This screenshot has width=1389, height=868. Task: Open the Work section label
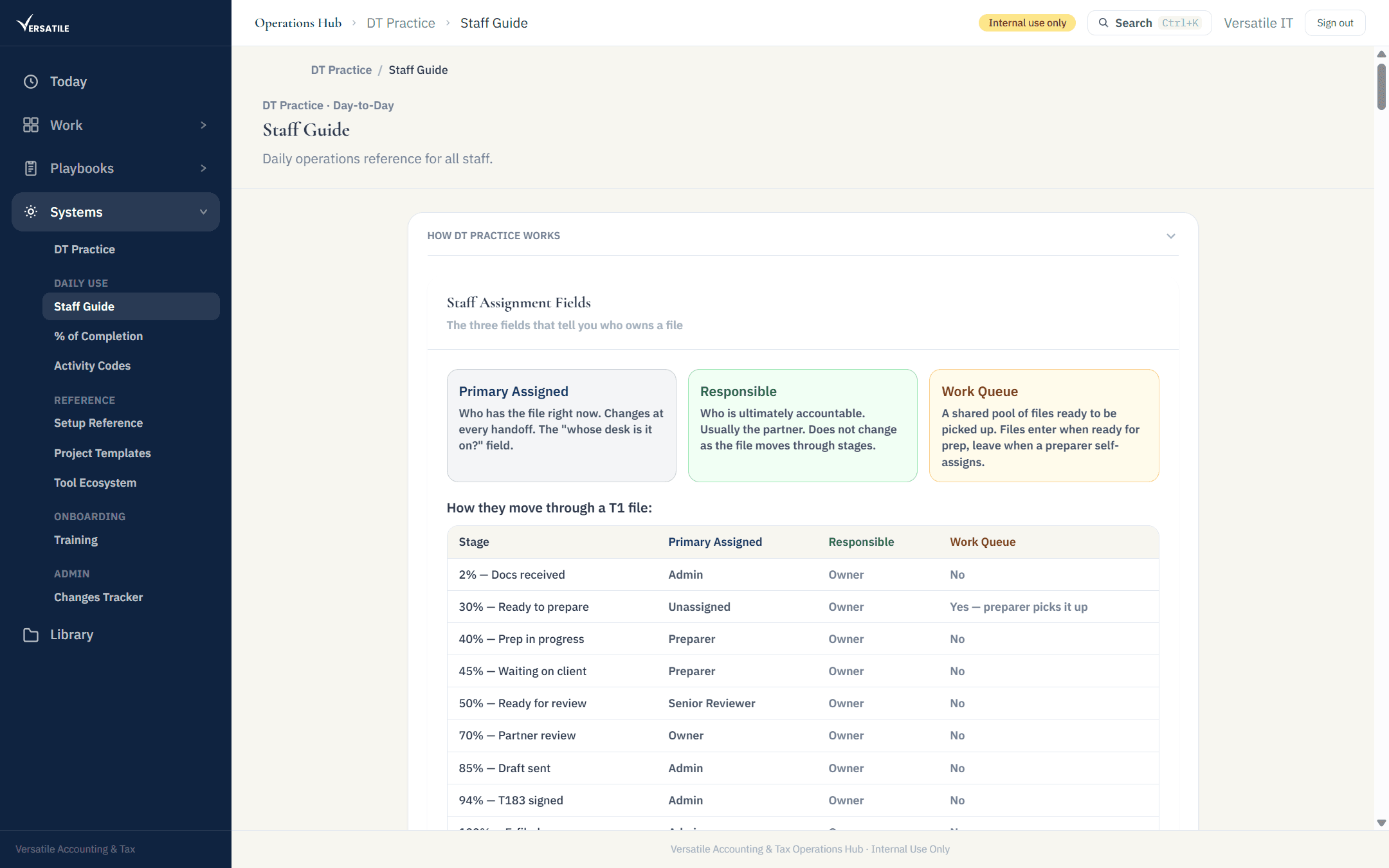point(66,125)
